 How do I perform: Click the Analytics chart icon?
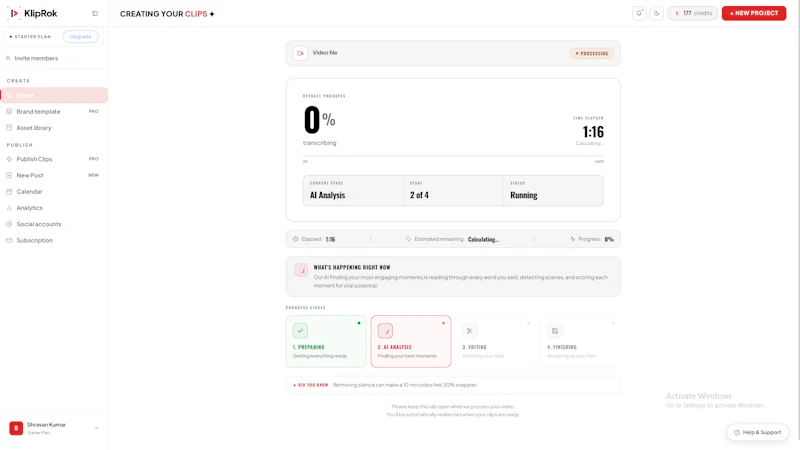pos(9,208)
